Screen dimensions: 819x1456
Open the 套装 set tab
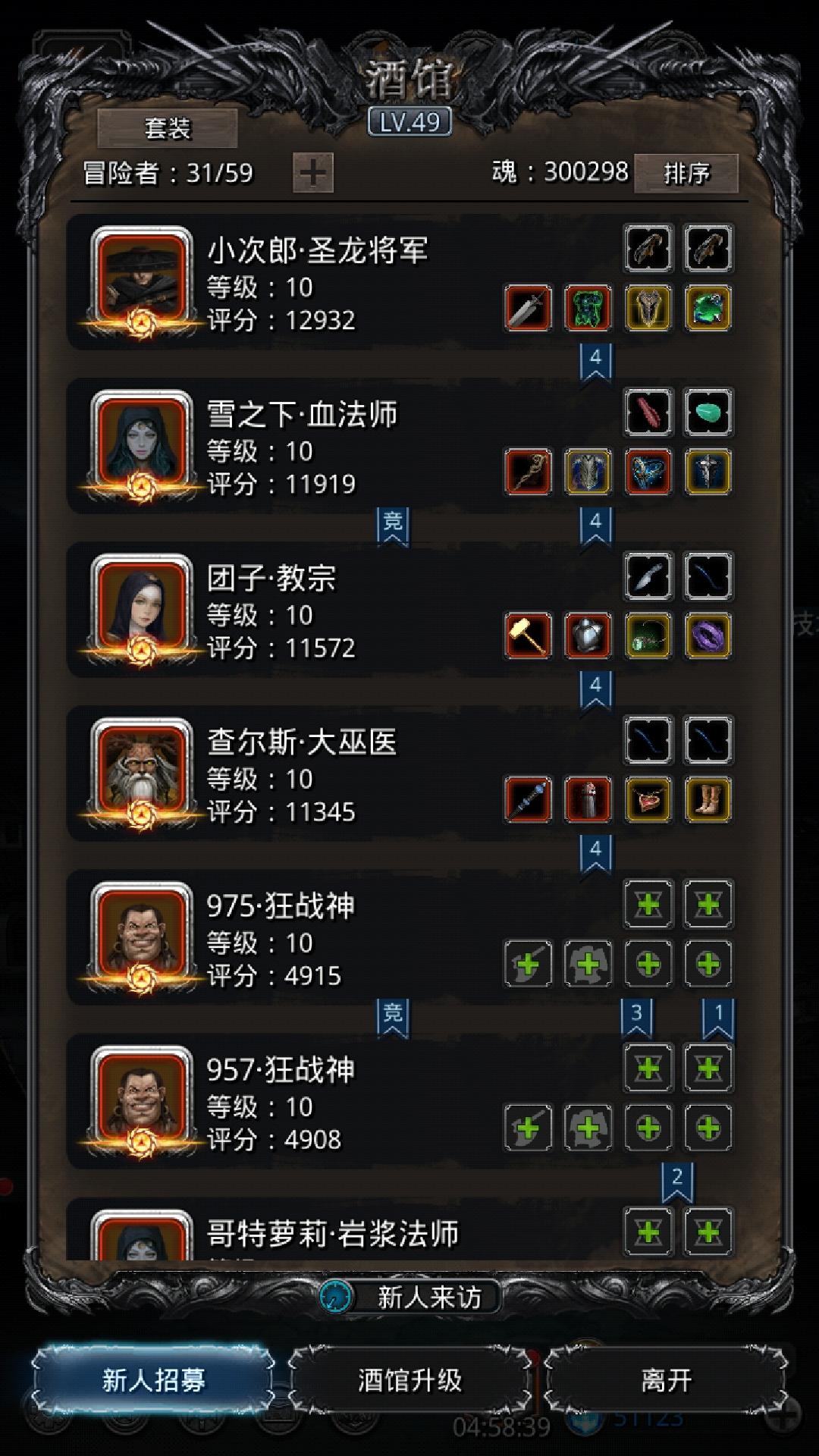(168, 128)
